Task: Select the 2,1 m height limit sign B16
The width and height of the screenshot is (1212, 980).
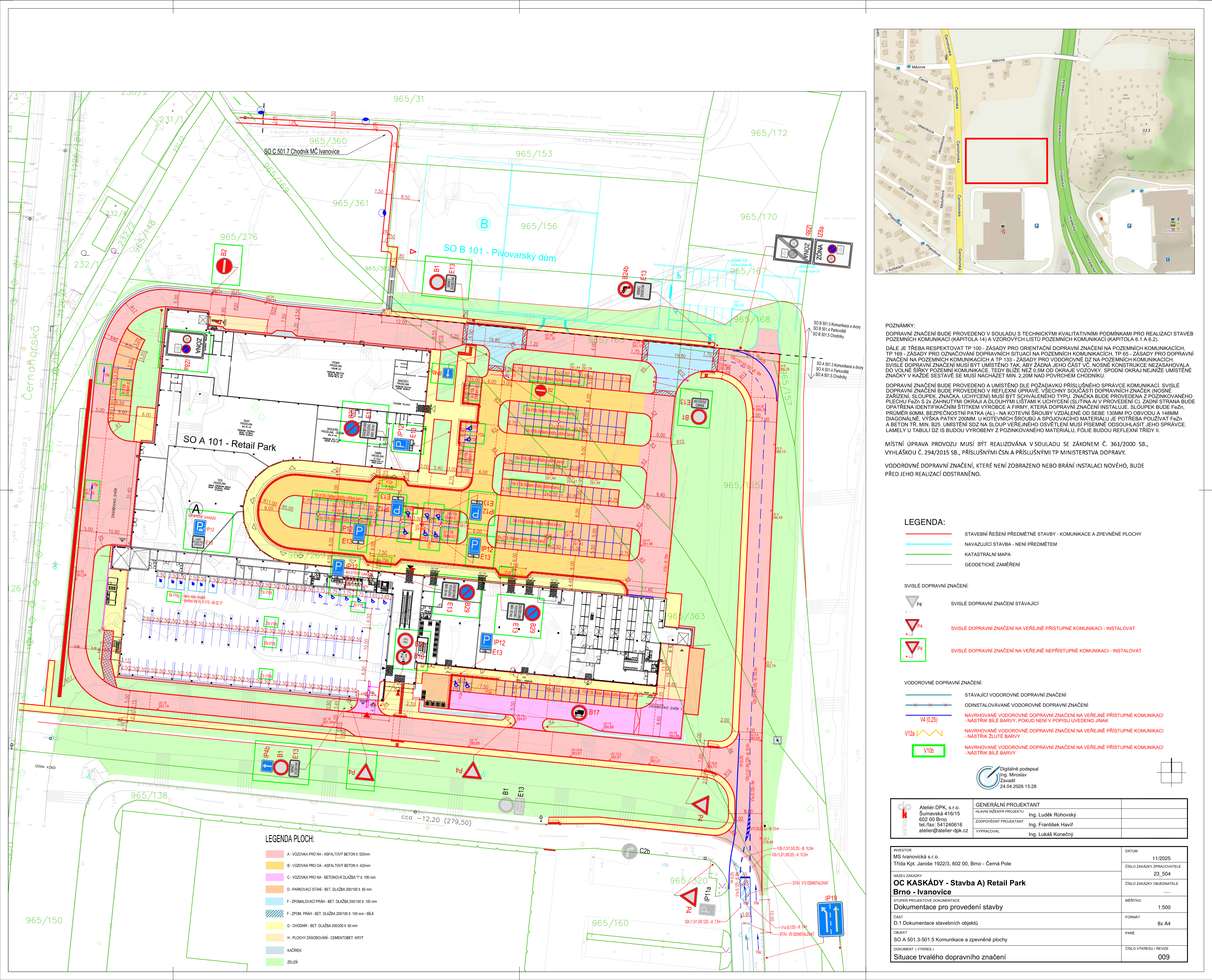Action: (404, 656)
